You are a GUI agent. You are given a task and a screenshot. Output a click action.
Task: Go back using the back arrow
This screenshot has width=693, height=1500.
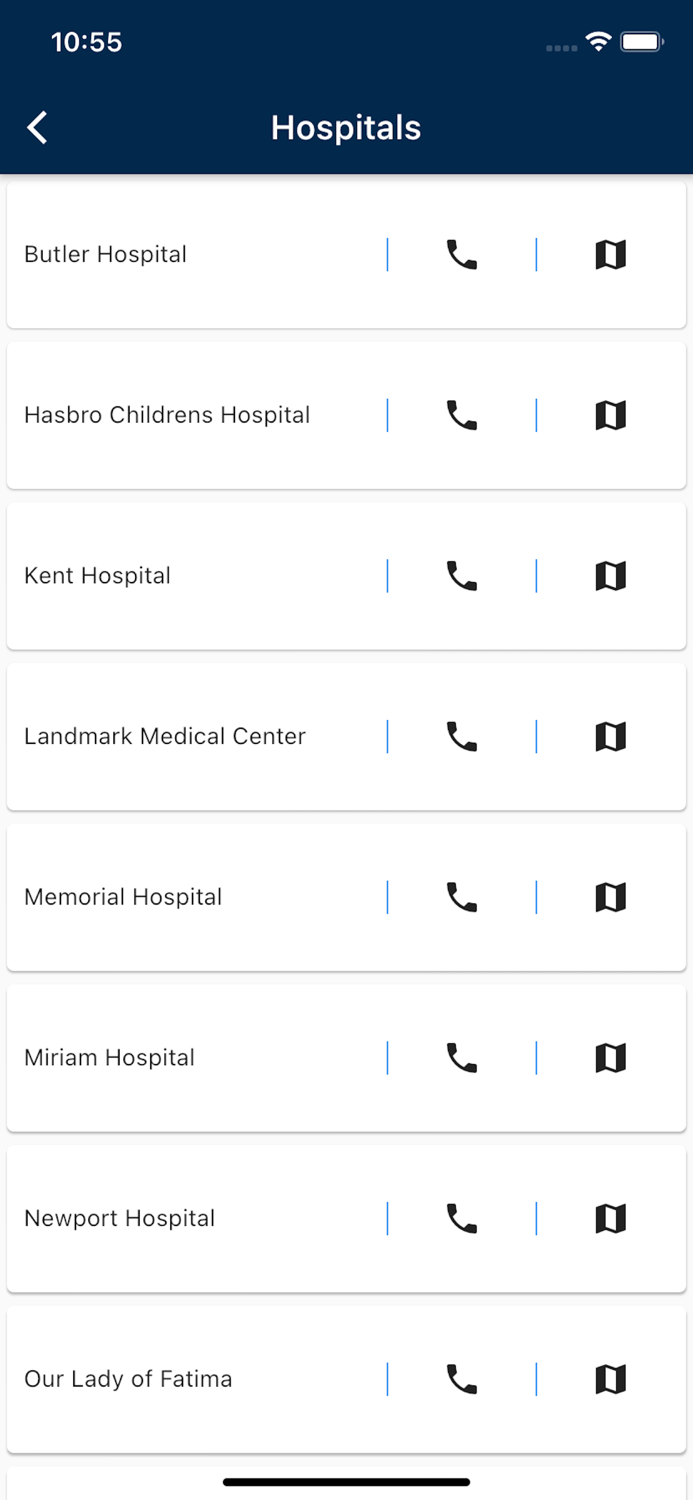(36, 128)
